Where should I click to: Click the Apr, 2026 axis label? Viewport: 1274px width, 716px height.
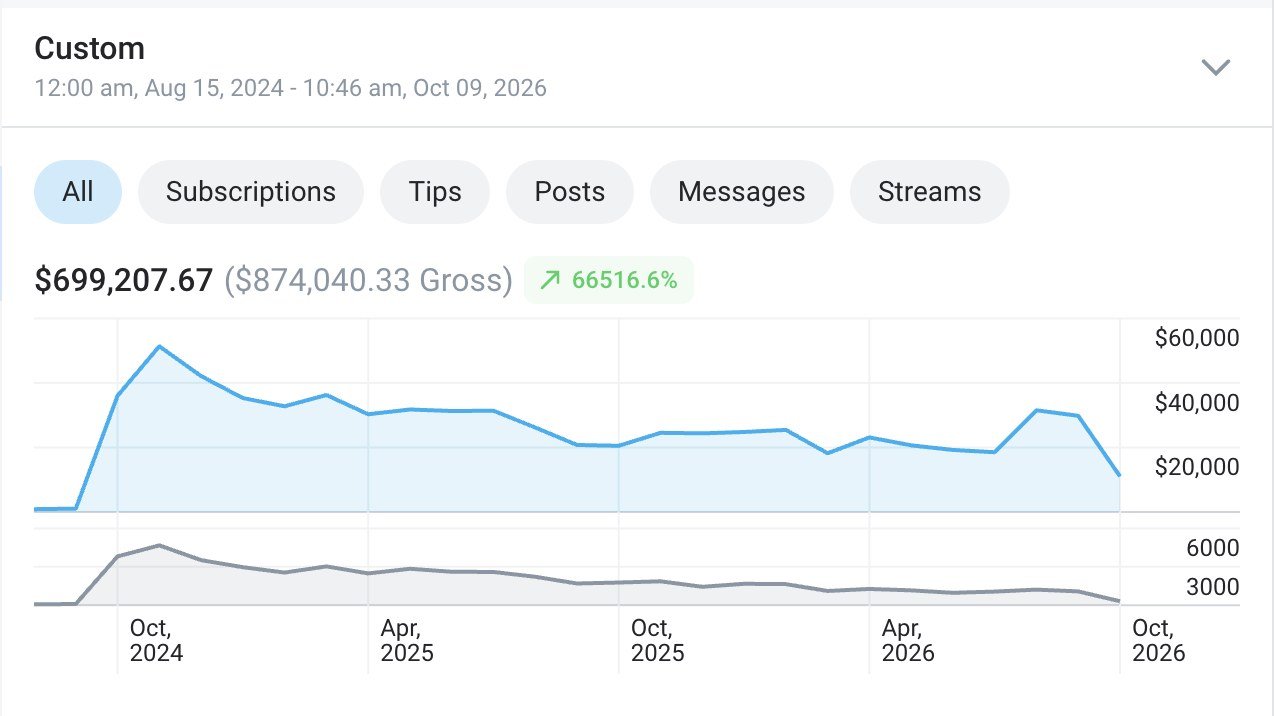point(908,640)
